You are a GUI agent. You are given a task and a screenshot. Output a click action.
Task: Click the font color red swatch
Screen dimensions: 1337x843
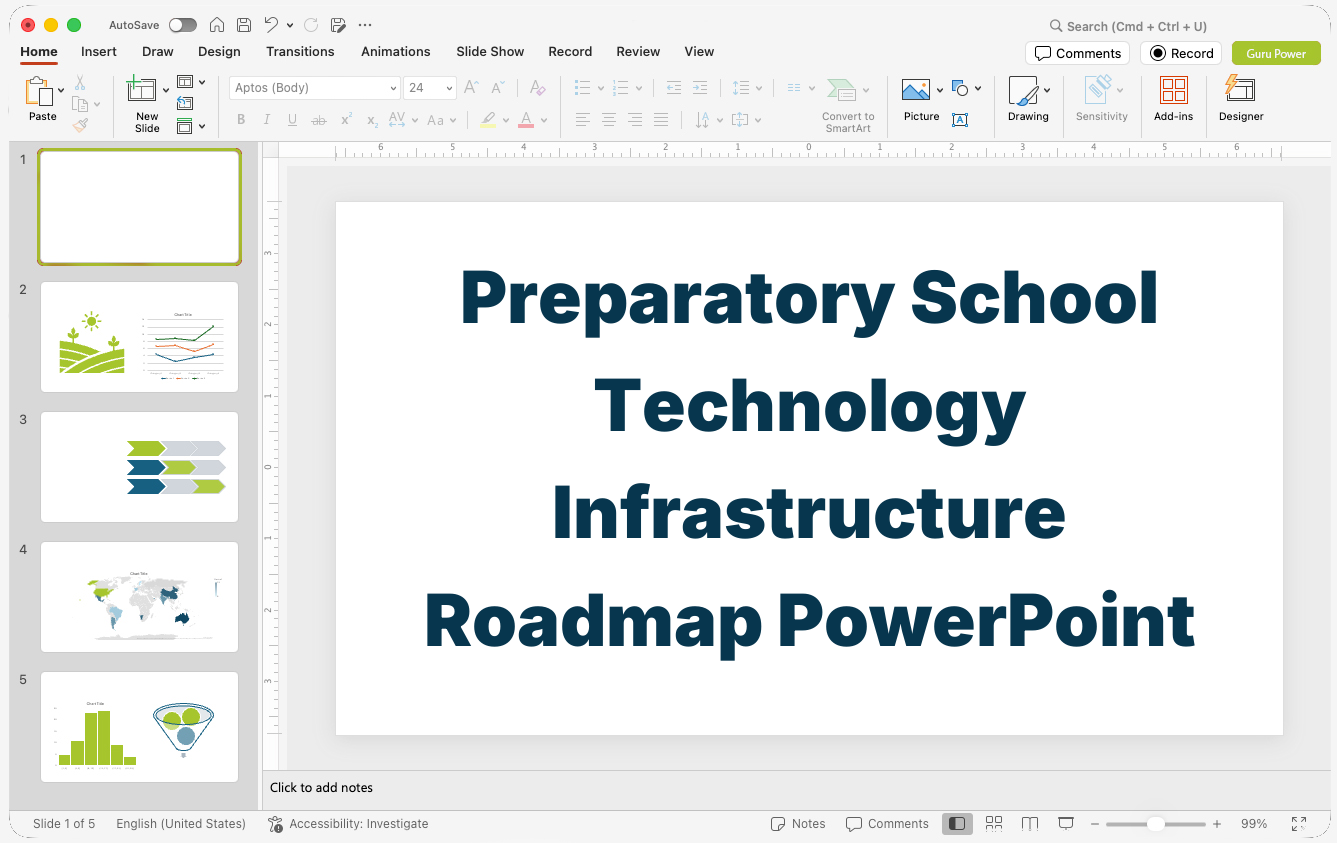coord(526,120)
